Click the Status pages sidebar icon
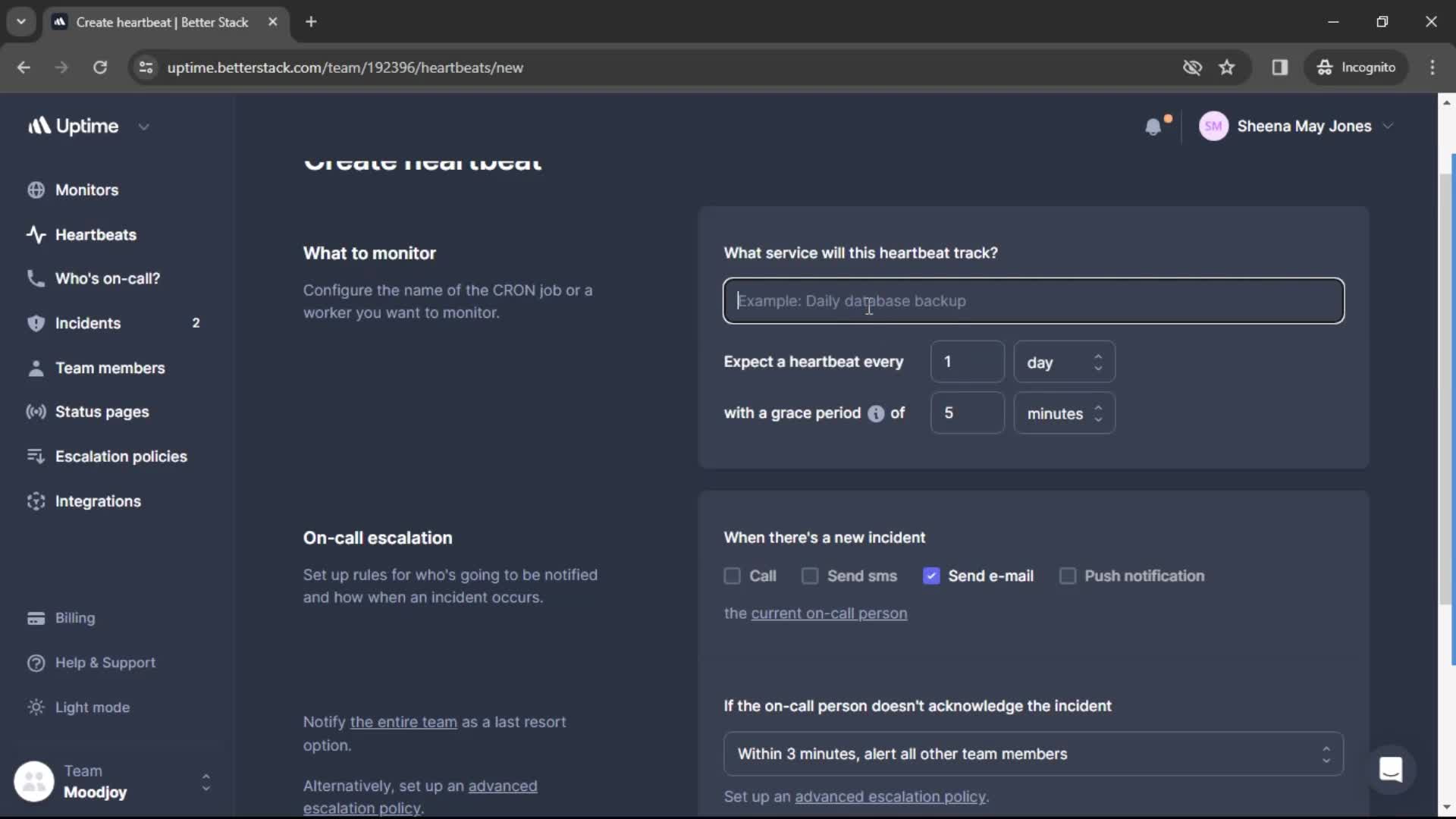 [x=34, y=411]
